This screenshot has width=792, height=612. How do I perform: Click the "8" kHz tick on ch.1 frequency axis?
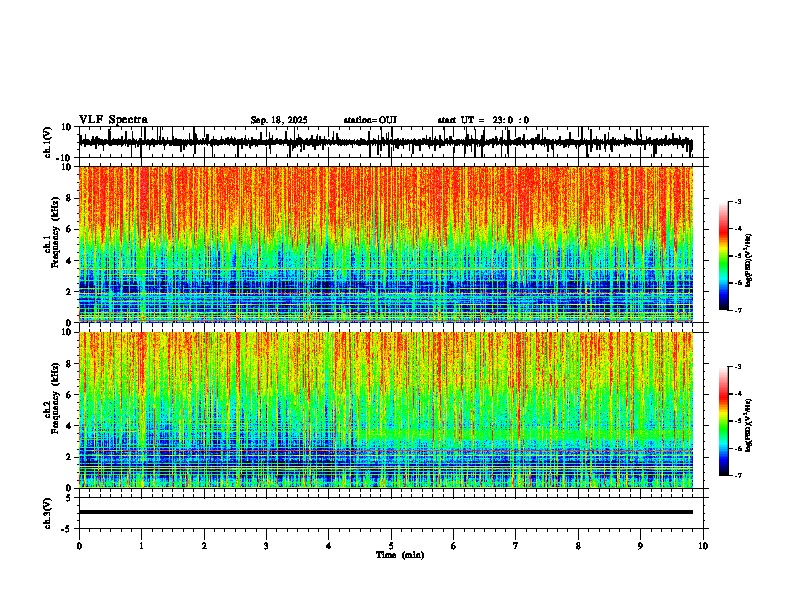71,198
